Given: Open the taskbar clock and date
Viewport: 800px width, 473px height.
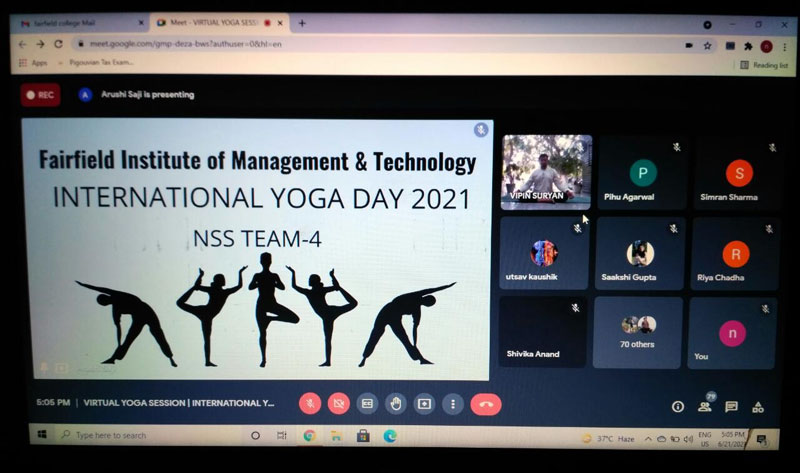Looking at the screenshot, I should point(732,439).
